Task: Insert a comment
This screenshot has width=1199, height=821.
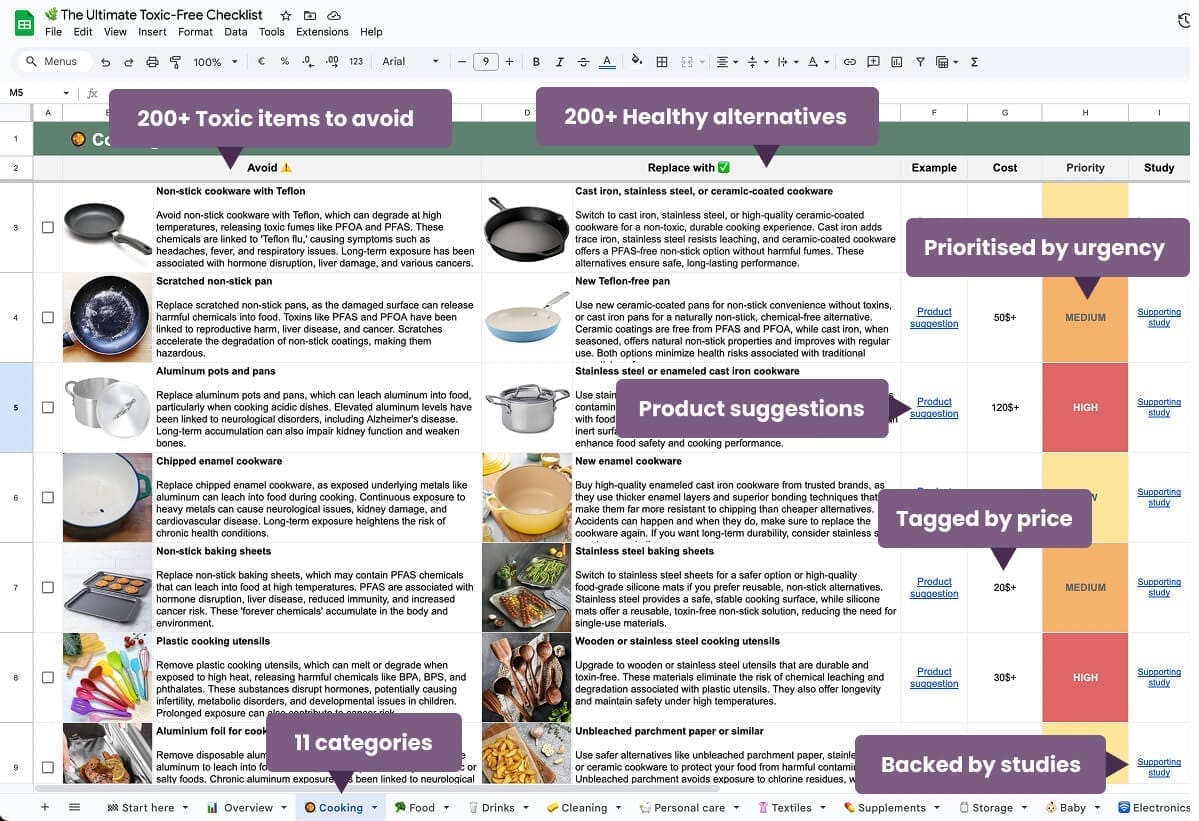Action: (x=873, y=62)
